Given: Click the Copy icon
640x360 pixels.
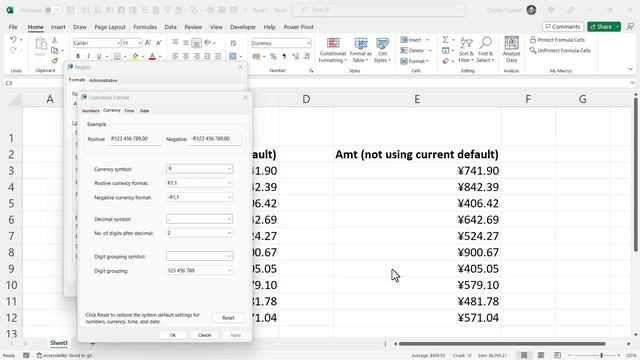Looking at the screenshot, I should (x=55, y=51).
